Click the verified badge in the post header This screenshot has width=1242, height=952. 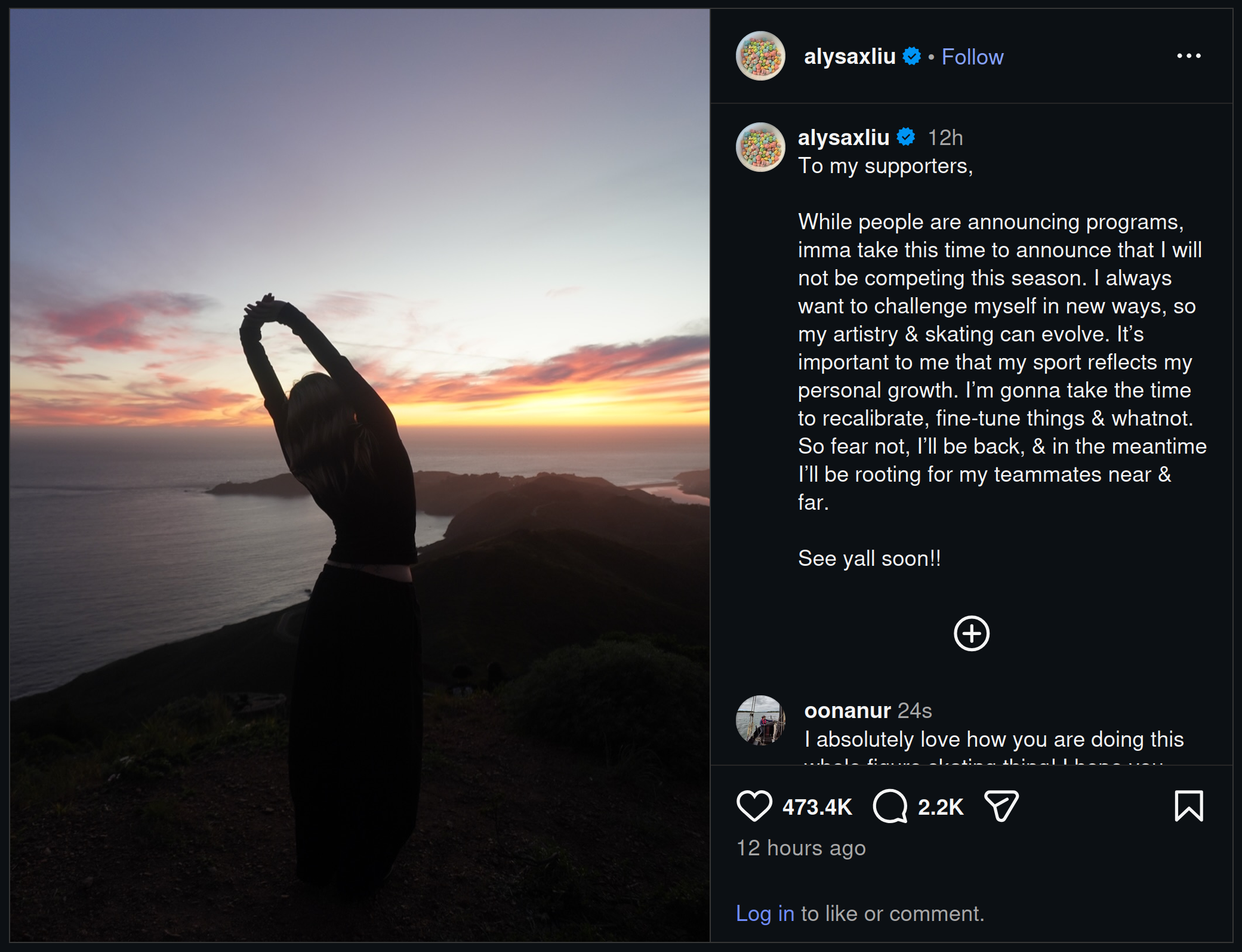point(911,56)
